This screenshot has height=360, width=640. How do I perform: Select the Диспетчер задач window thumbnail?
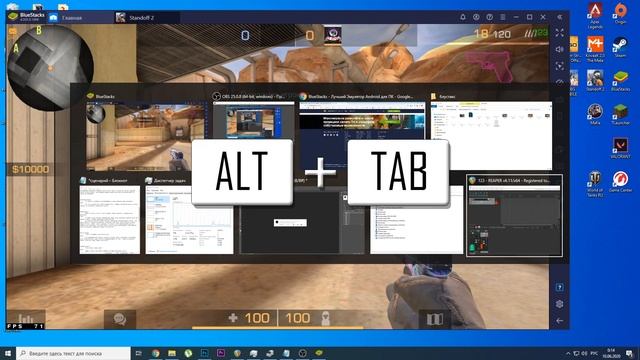click(x=189, y=220)
